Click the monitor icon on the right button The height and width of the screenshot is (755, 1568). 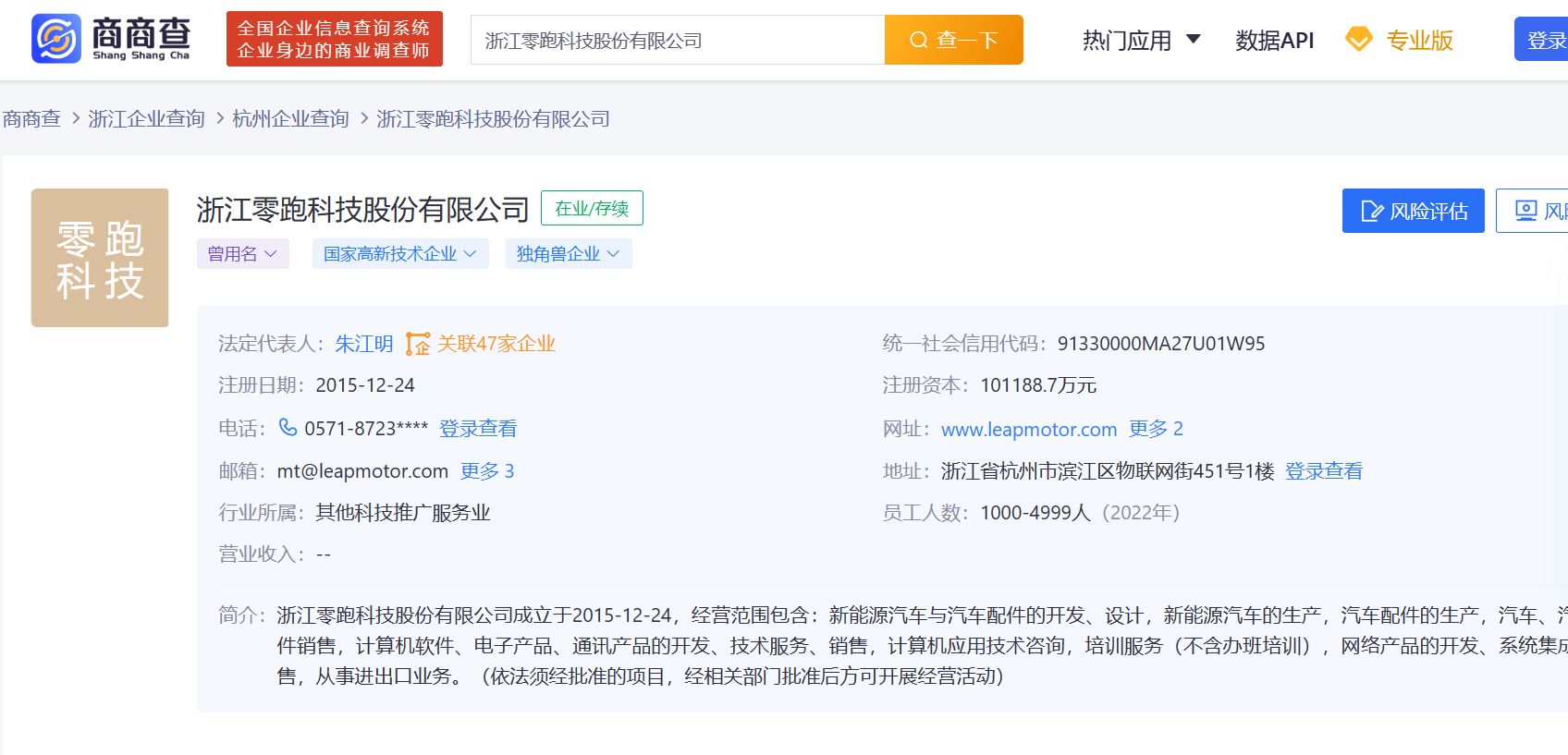[1525, 211]
